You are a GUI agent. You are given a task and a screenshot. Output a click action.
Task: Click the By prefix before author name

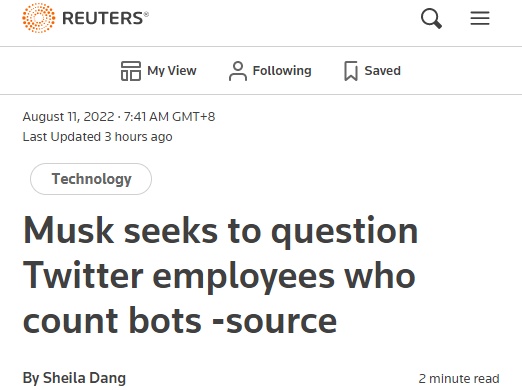[31, 378]
